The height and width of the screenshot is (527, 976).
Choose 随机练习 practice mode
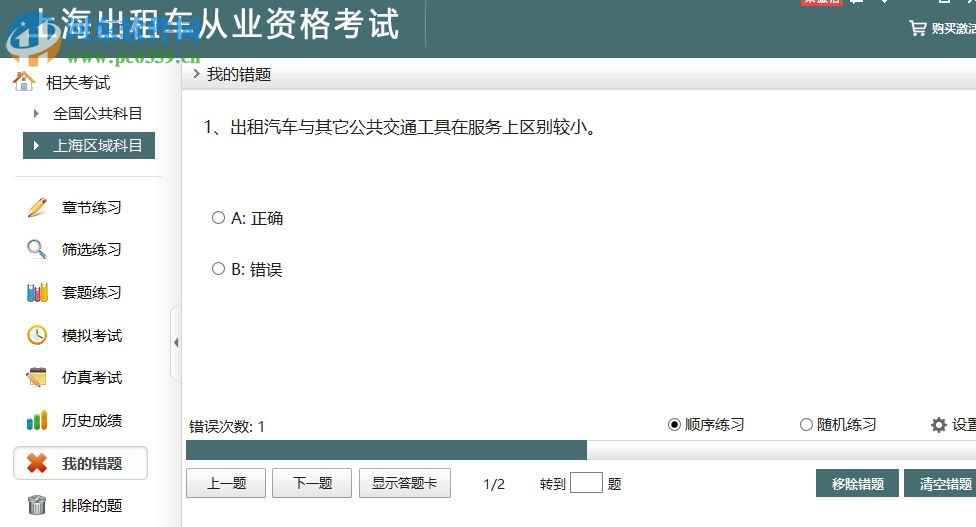(x=806, y=425)
